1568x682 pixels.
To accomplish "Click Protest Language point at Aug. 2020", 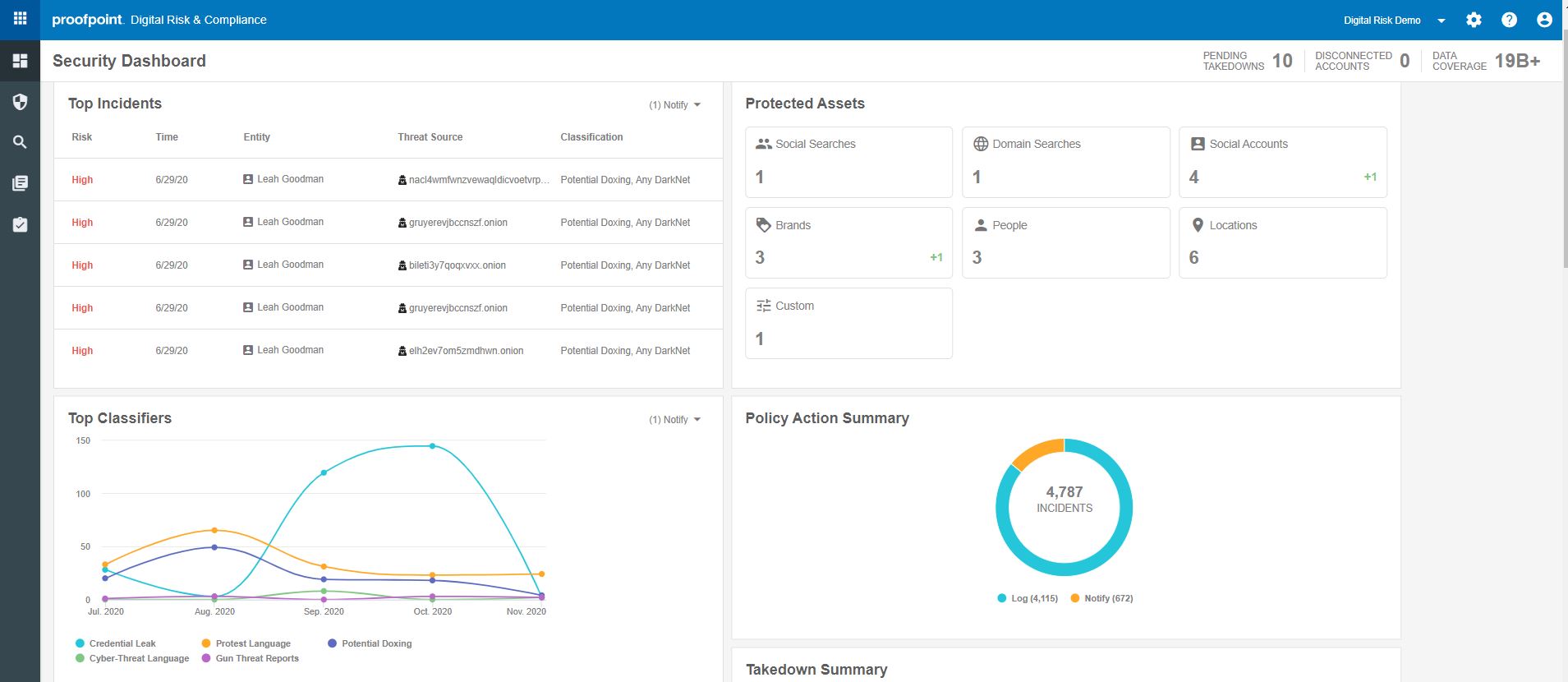I will [x=214, y=530].
